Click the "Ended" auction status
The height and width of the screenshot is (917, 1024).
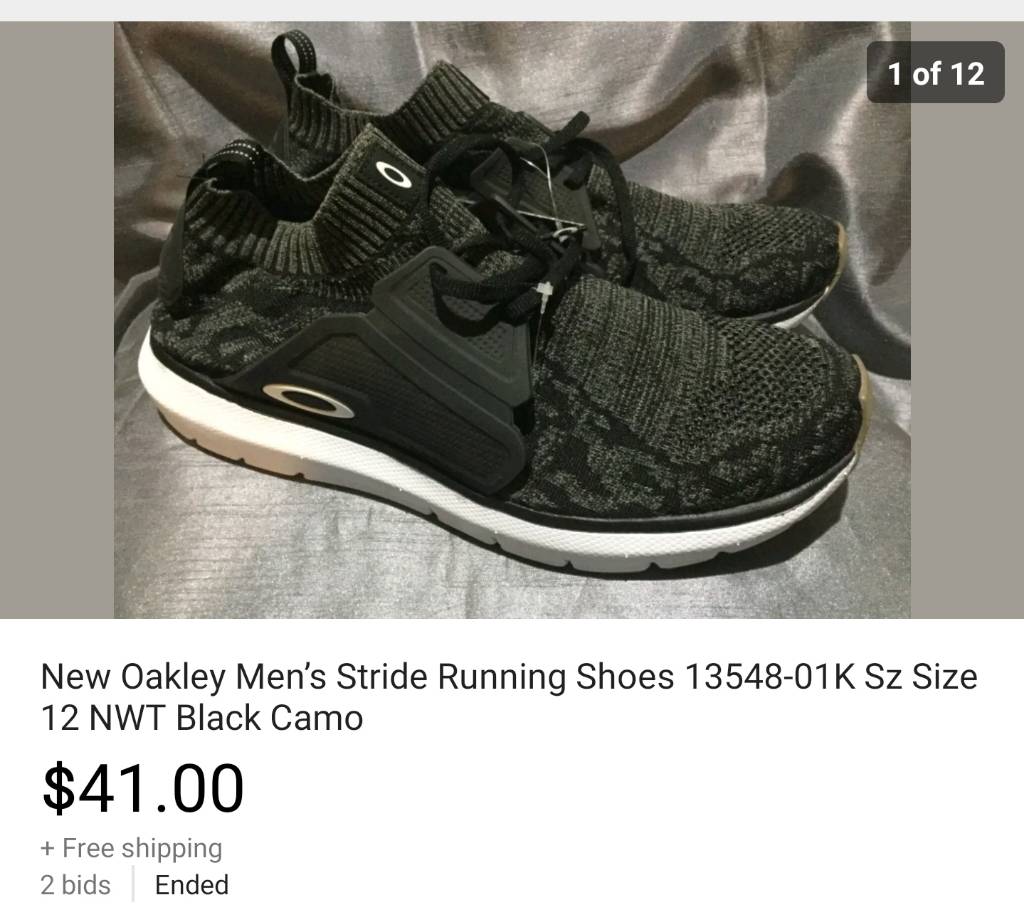tap(192, 885)
